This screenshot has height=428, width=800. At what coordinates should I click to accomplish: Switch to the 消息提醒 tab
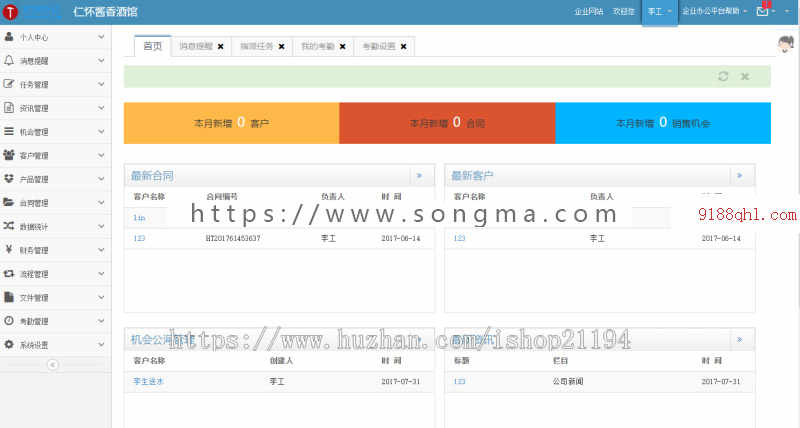(196, 46)
